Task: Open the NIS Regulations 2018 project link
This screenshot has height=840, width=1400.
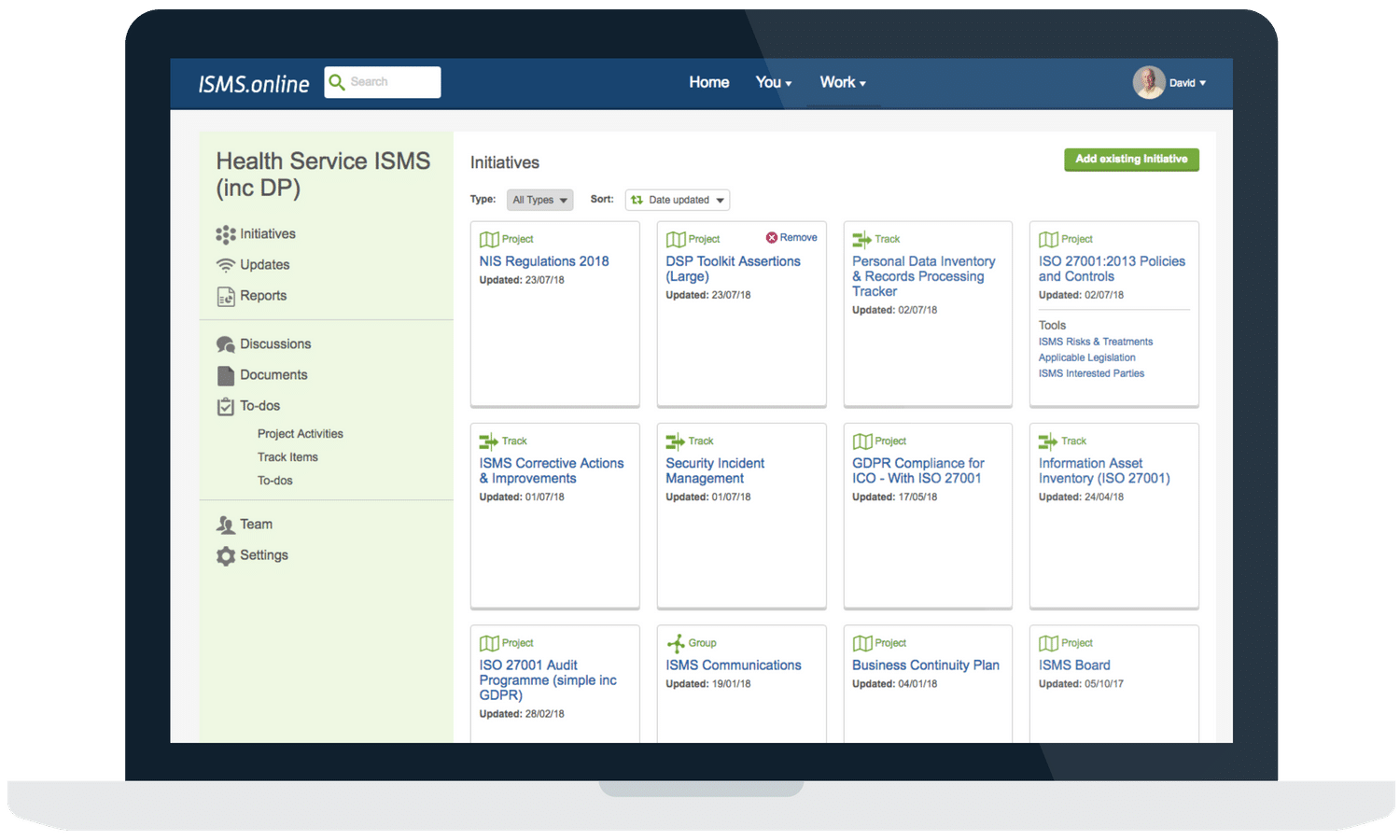Action: click(x=543, y=261)
